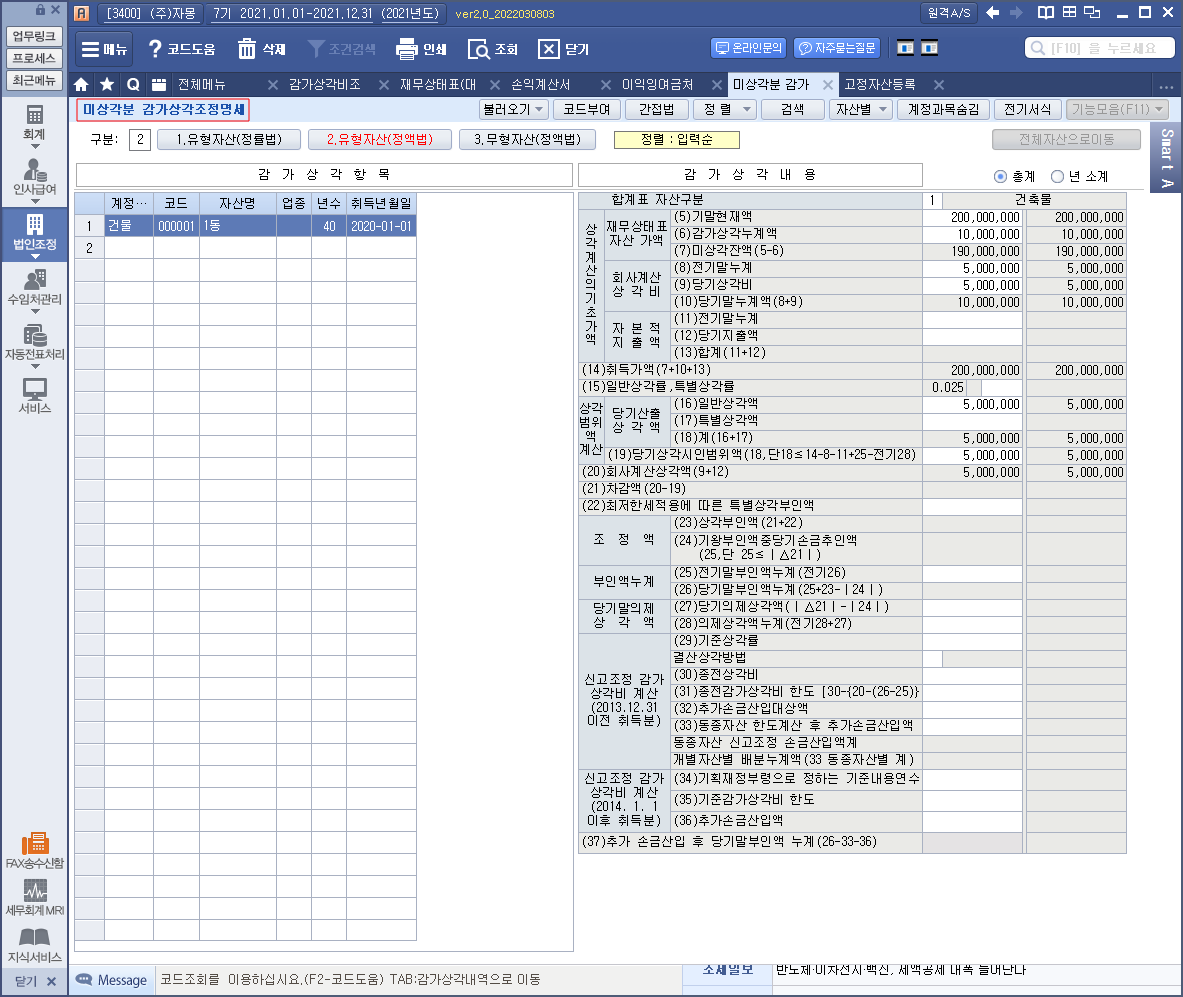This screenshot has height=997, width=1183.
Task: Click the 검색 button
Action: pyautogui.click(x=792, y=109)
